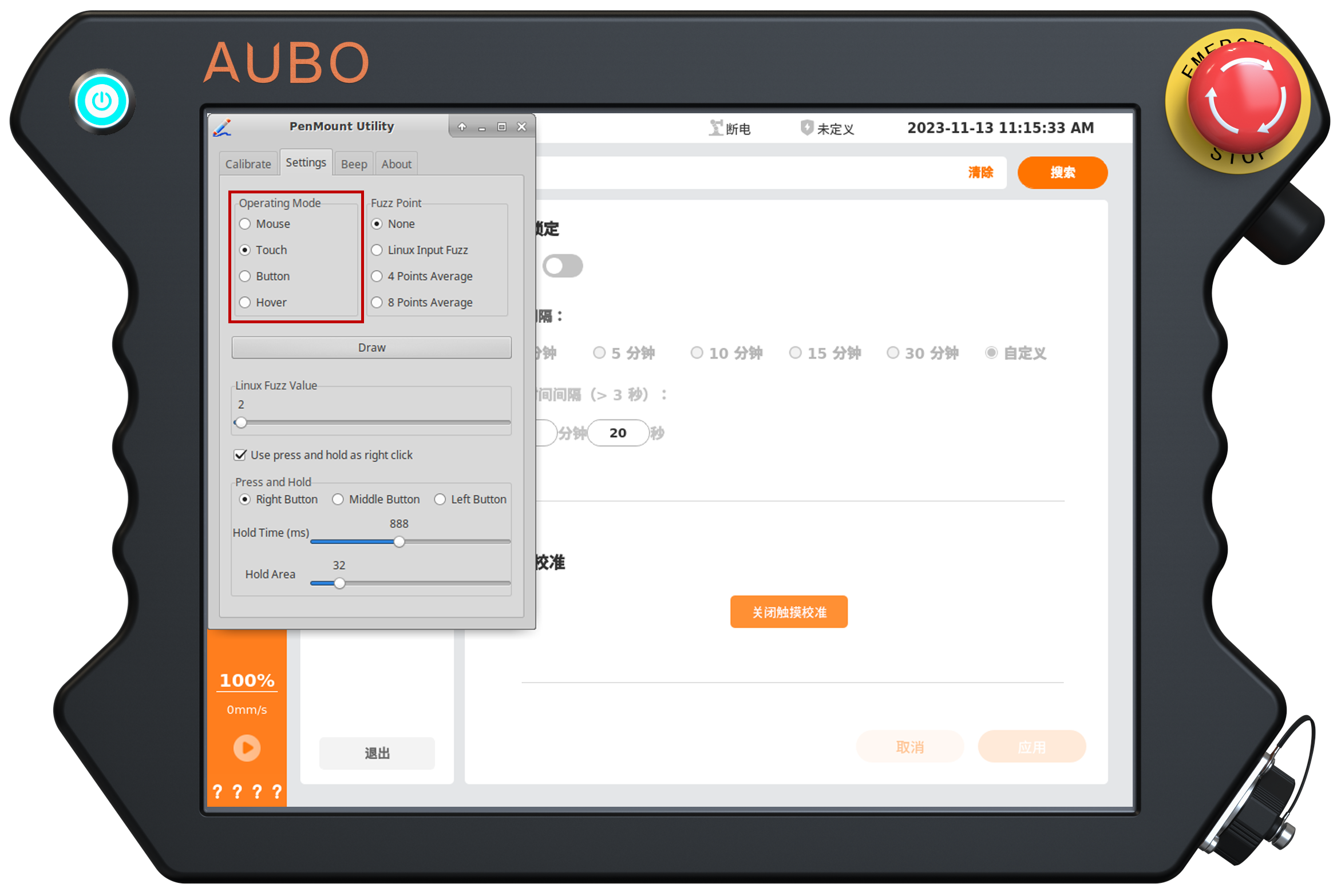Screen dimensions: 1341x896
Task: Click the PenMount pen icon in the title bar
Action: point(223,127)
